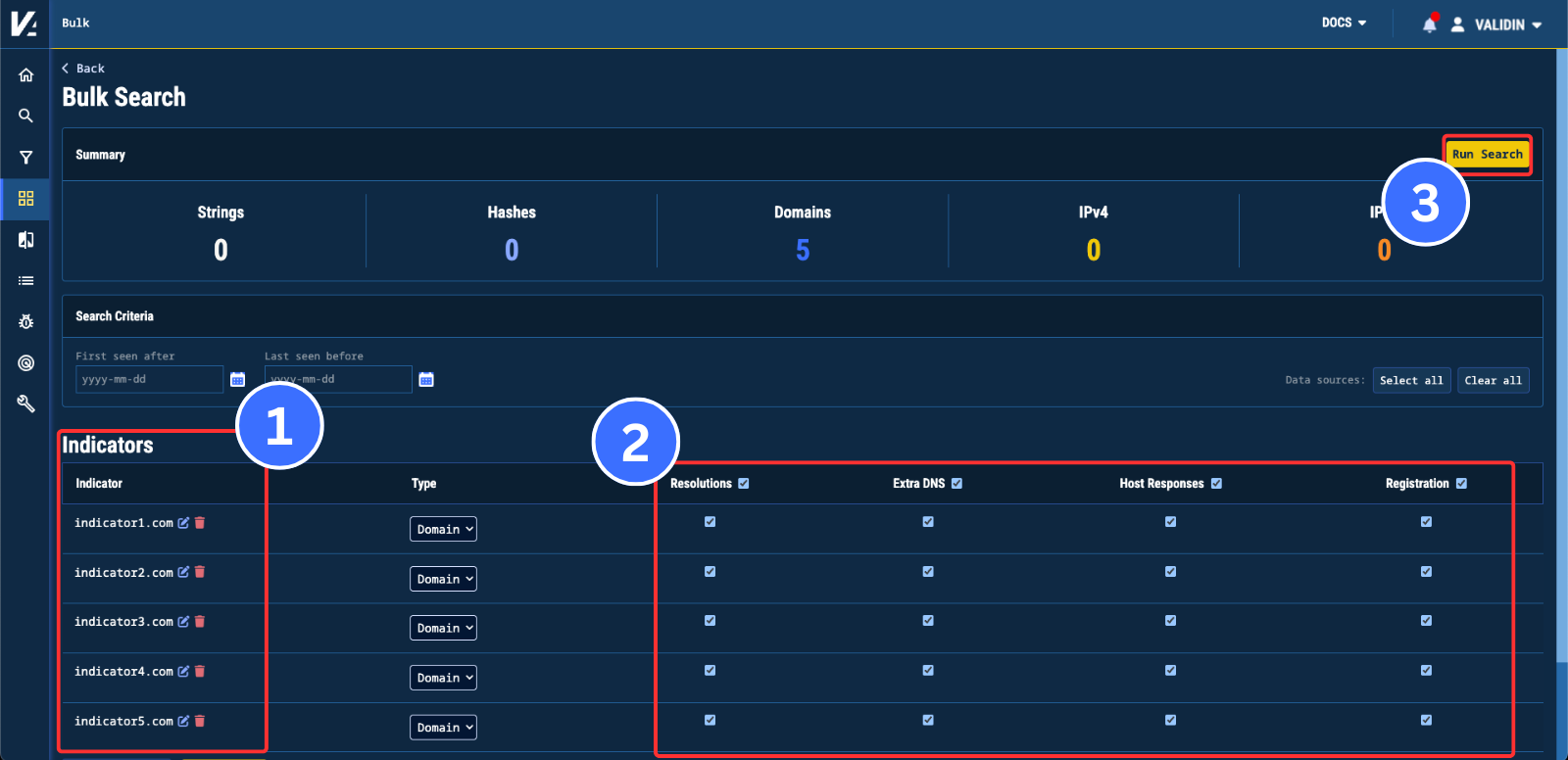Click the Strings summary label
Viewport: 1568px width, 760px height.
(x=220, y=213)
